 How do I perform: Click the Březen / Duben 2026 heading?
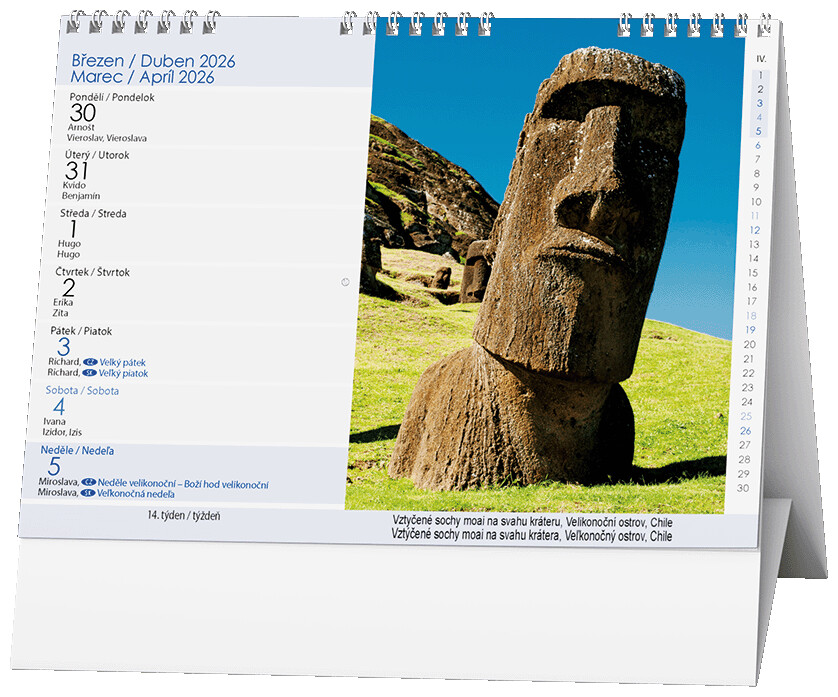click(153, 61)
